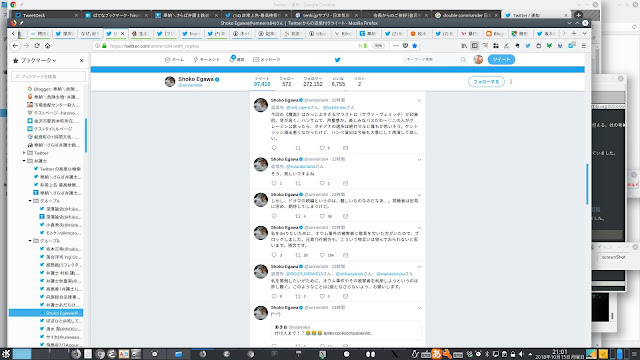
Task: Click the green padlock in address bar
Action: [x=104, y=46]
